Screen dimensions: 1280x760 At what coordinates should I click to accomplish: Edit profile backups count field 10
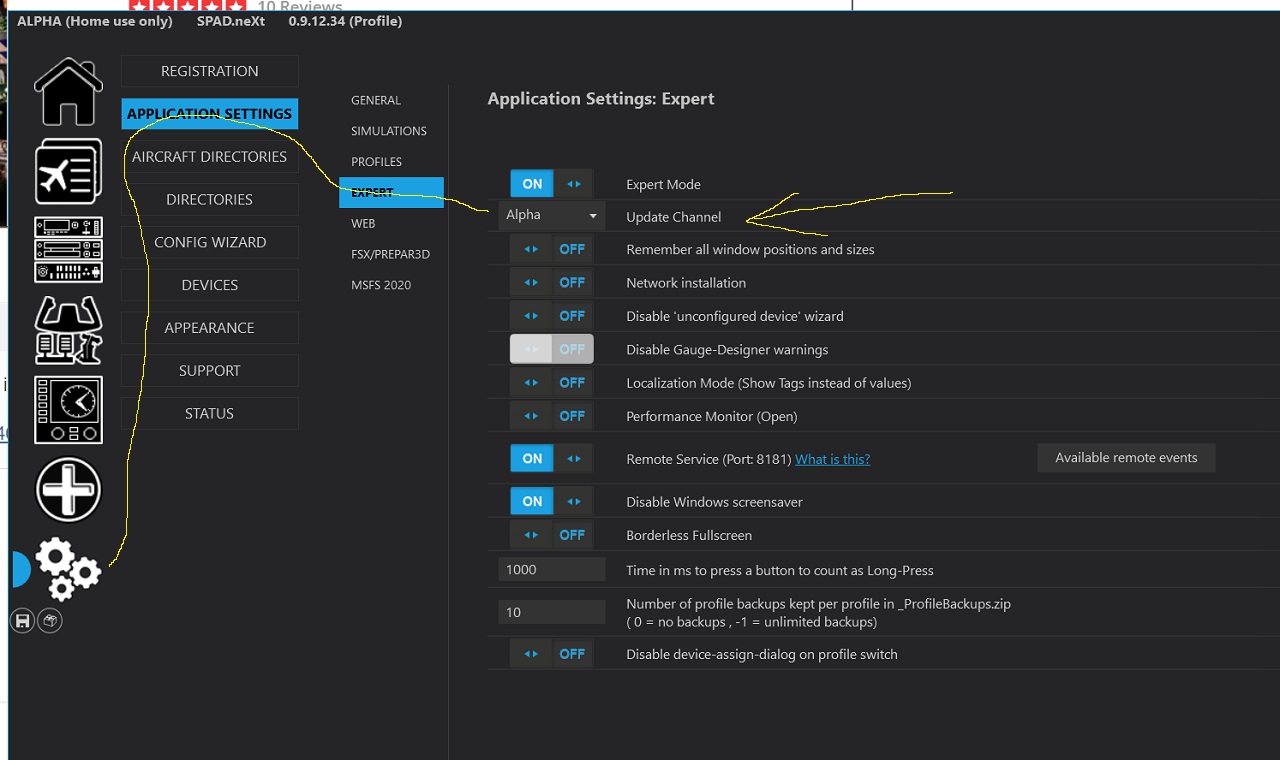tap(552, 612)
